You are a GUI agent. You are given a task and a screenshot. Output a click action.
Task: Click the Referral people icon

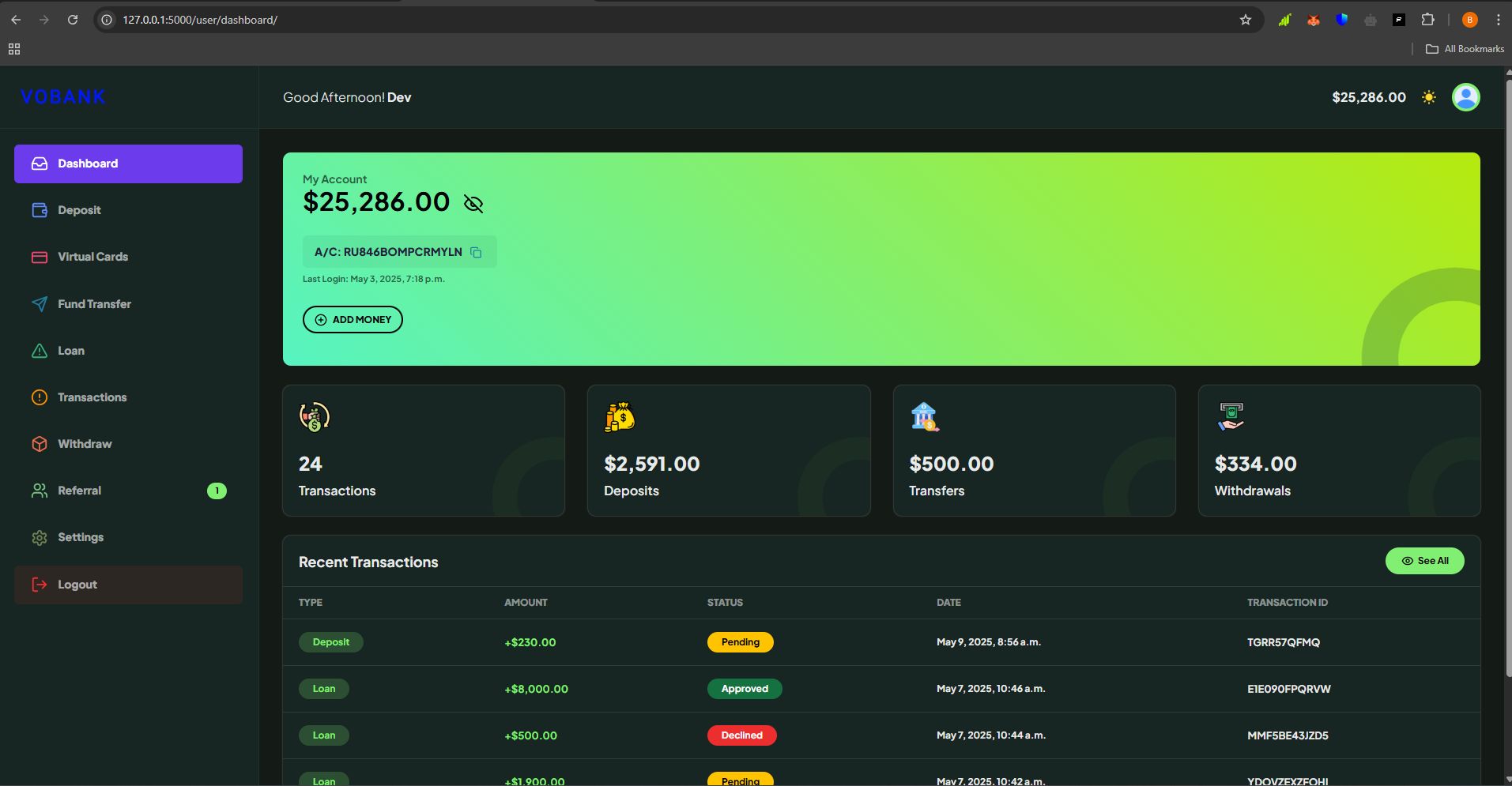tap(40, 491)
